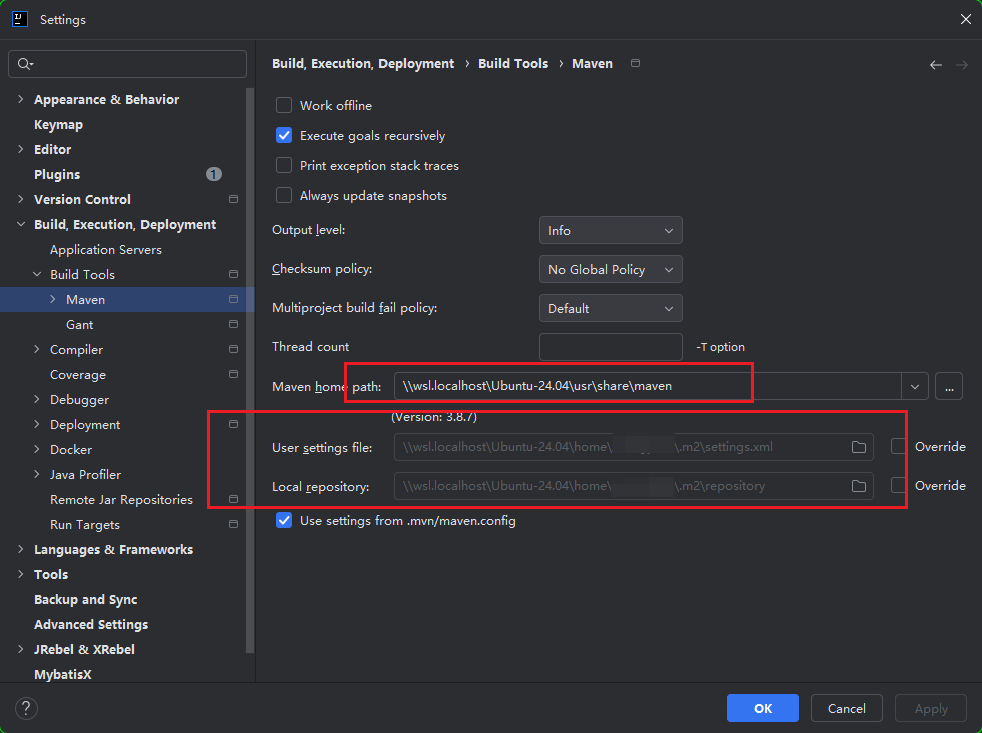
Task: Open the Checksum policy dropdown
Action: click(x=611, y=269)
